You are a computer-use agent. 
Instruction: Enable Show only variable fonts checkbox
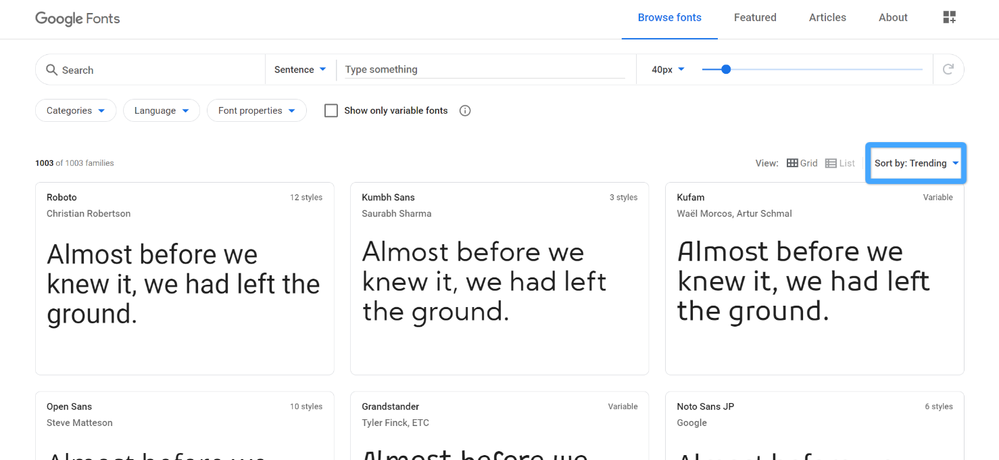click(331, 111)
